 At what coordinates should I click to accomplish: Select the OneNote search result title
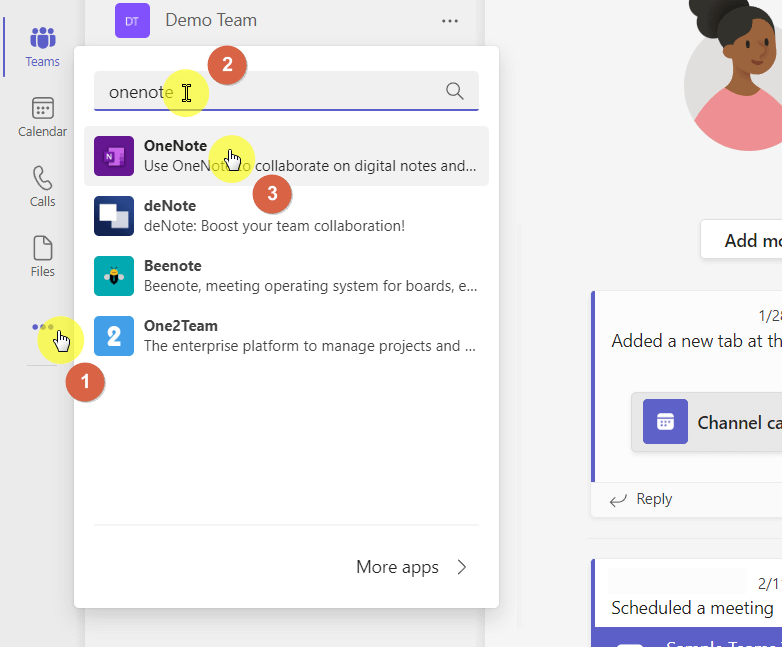(175, 146)
